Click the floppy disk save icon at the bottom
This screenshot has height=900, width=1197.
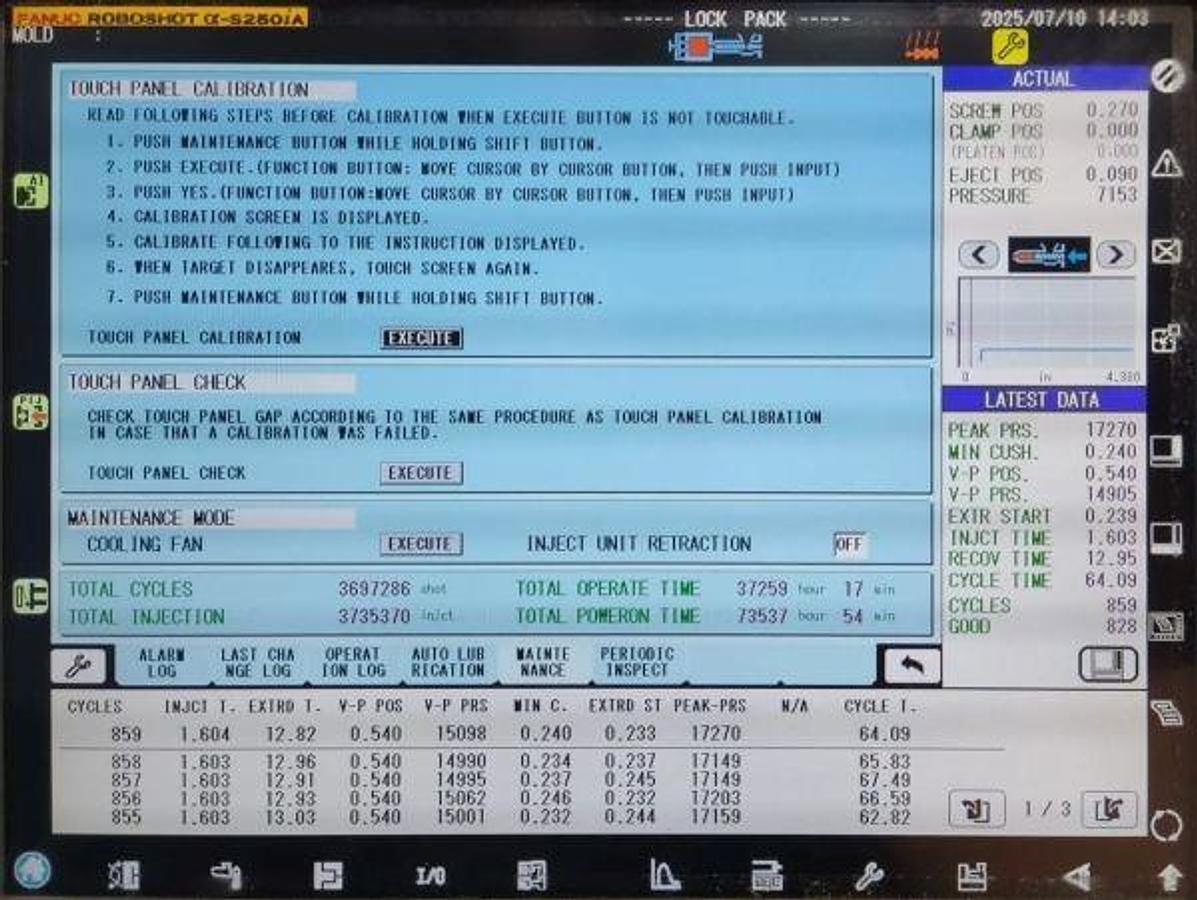point(972,877)
